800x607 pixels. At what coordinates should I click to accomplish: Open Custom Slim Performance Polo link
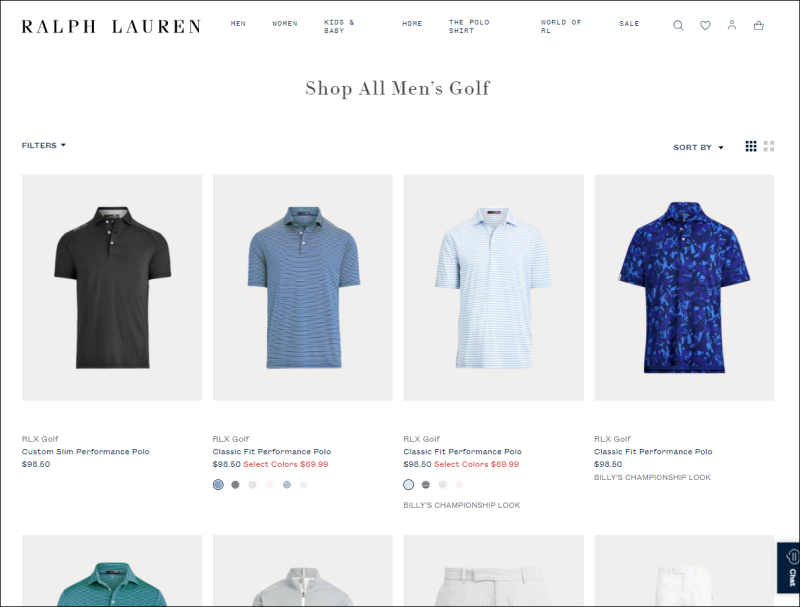click(86, 451)
